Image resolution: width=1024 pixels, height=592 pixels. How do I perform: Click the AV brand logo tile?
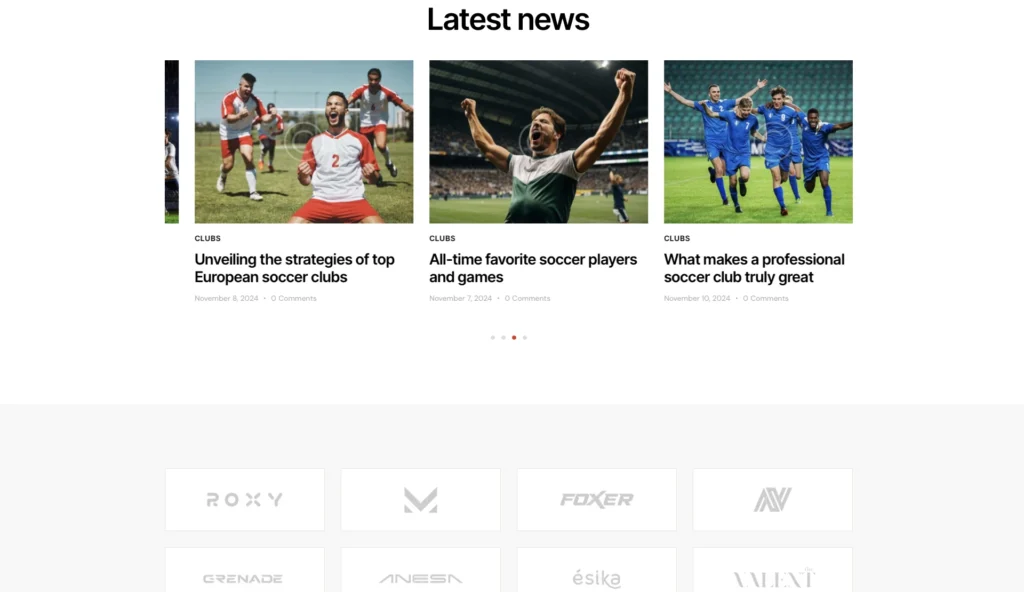point(773,499)
